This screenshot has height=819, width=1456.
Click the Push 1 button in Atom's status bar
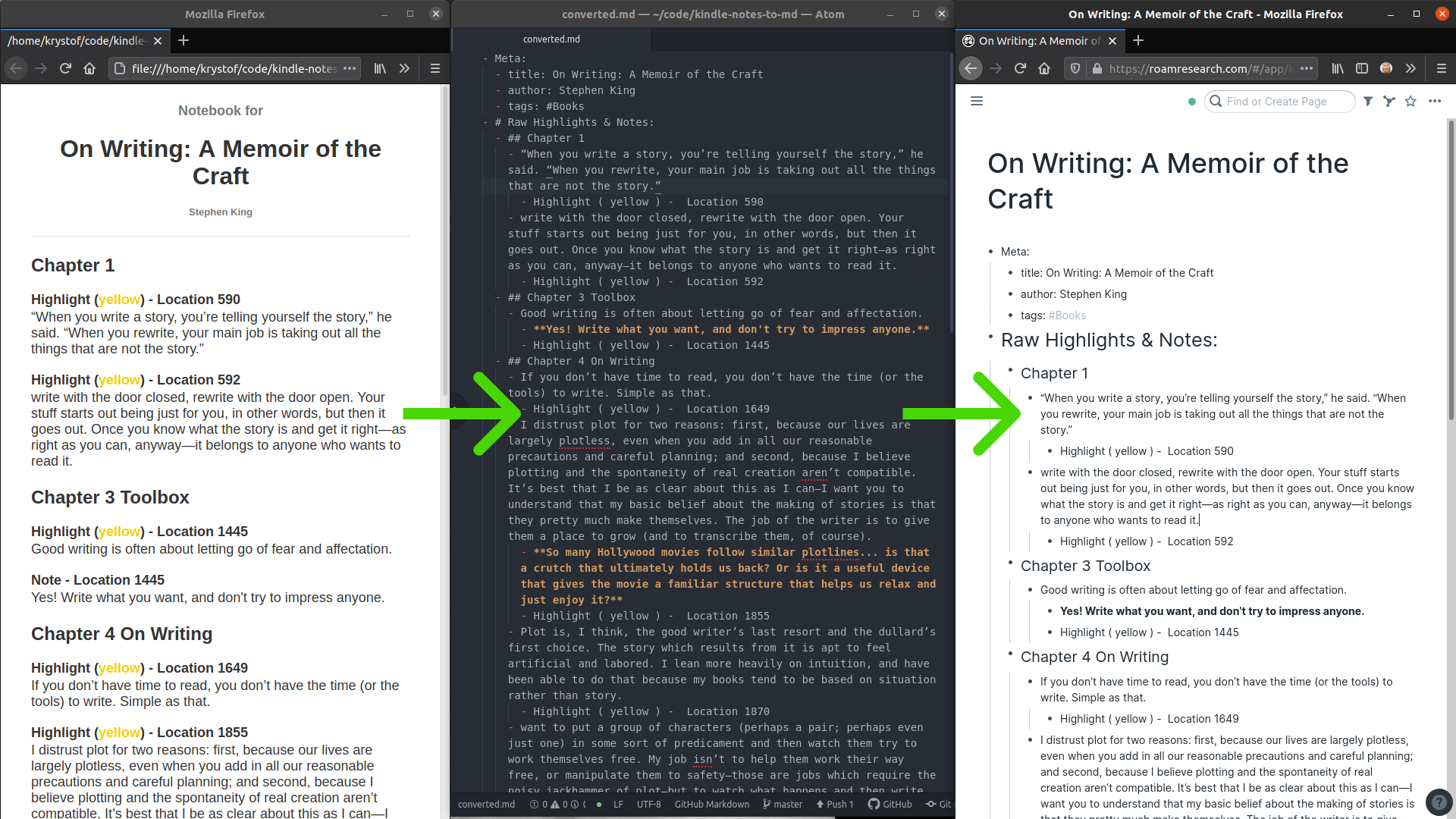[834, 804]
